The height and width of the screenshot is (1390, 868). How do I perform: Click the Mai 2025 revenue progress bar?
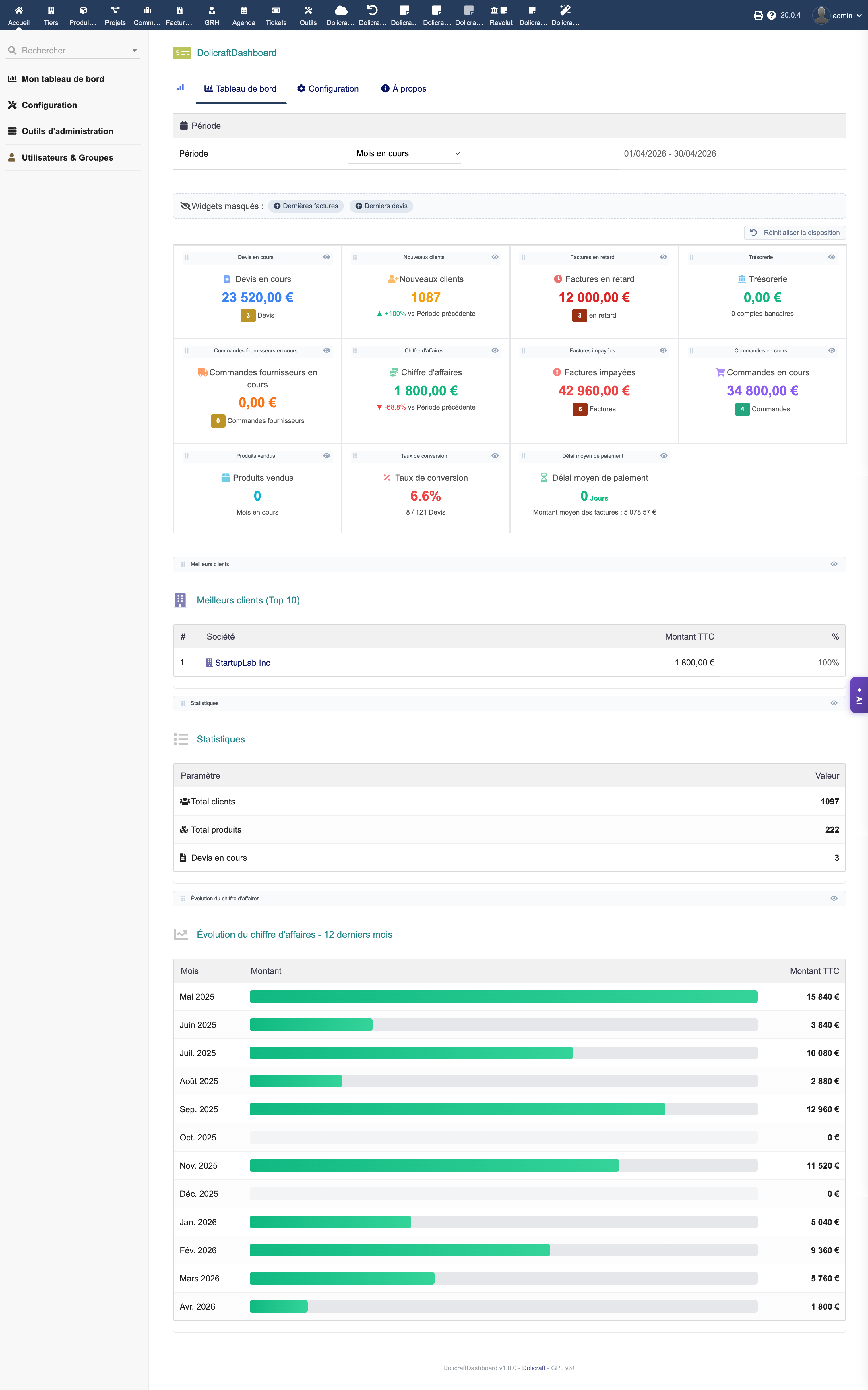pos(503,997)
